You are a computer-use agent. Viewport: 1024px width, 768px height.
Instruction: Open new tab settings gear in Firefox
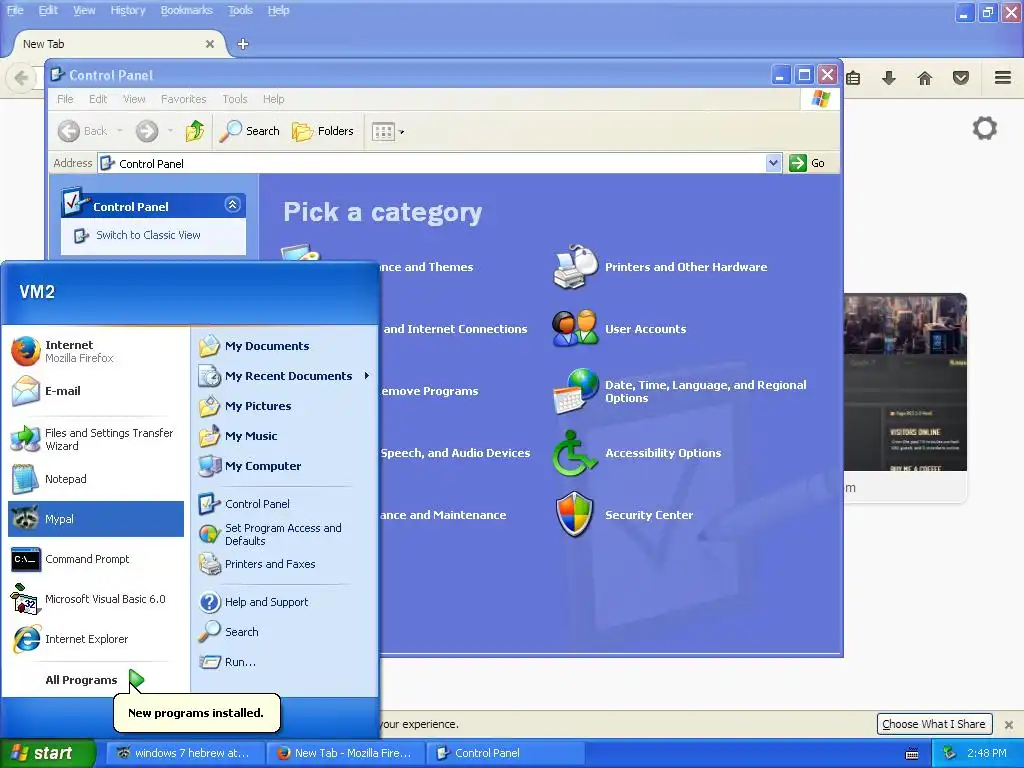(x=985, y=128)
